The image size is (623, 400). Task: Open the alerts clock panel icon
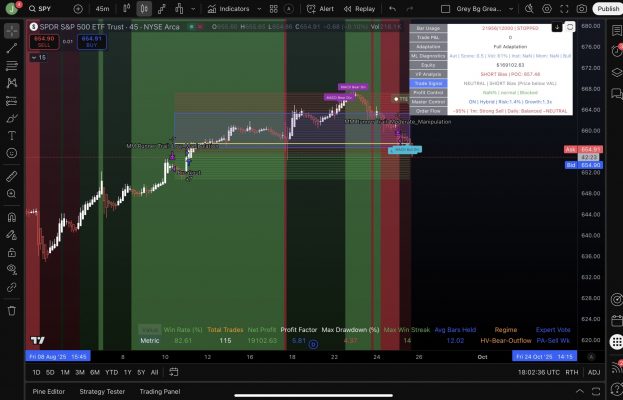click(617, 50)
